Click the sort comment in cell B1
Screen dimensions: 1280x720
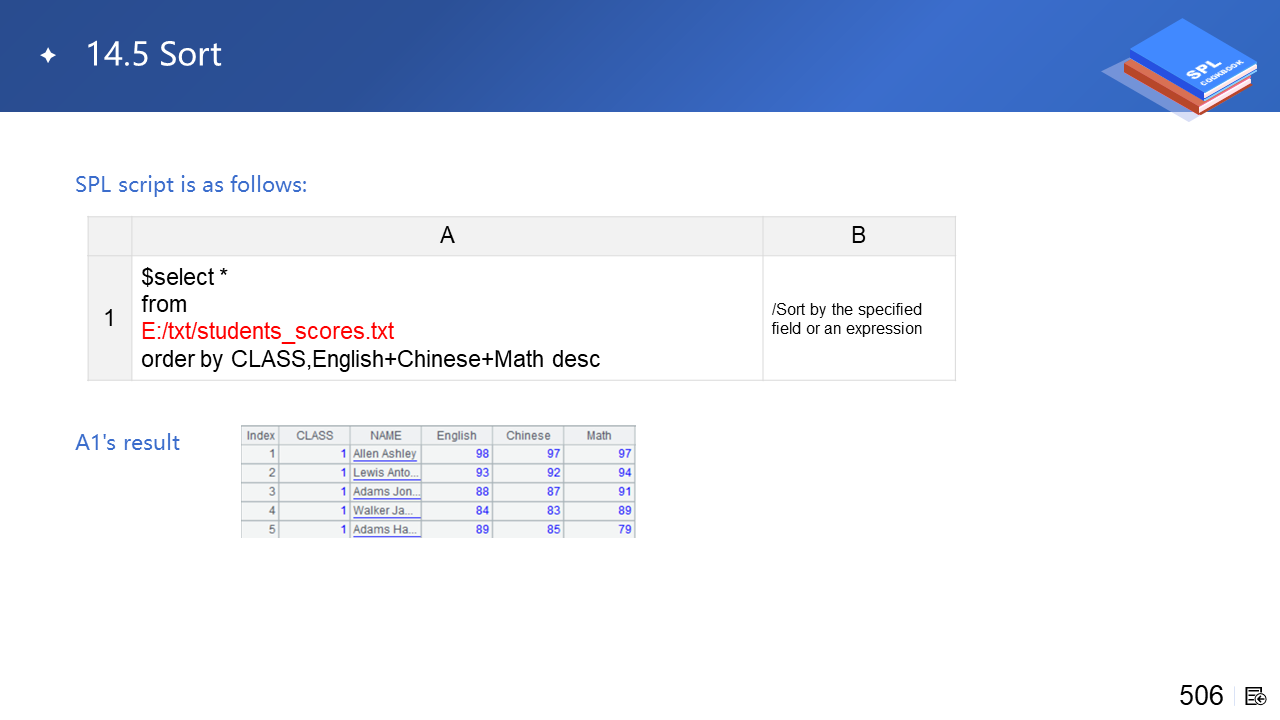[846, 319]
